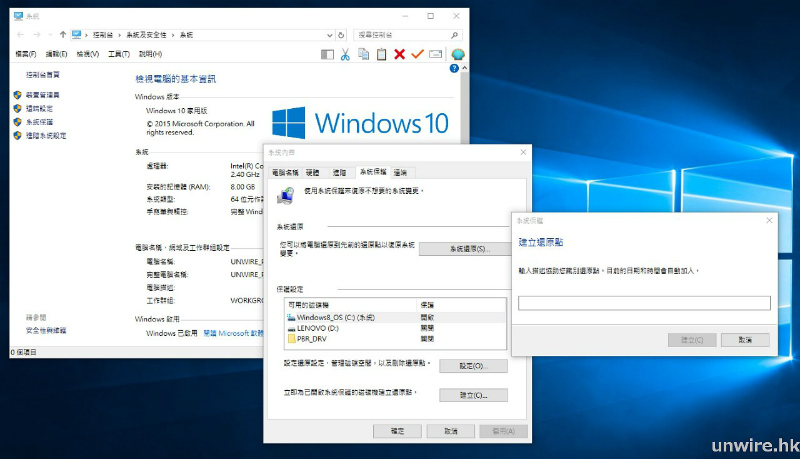800x459 pixels.
Task: Click the blue shell icon at toolbar end
Action: click(x=458, y=54)
